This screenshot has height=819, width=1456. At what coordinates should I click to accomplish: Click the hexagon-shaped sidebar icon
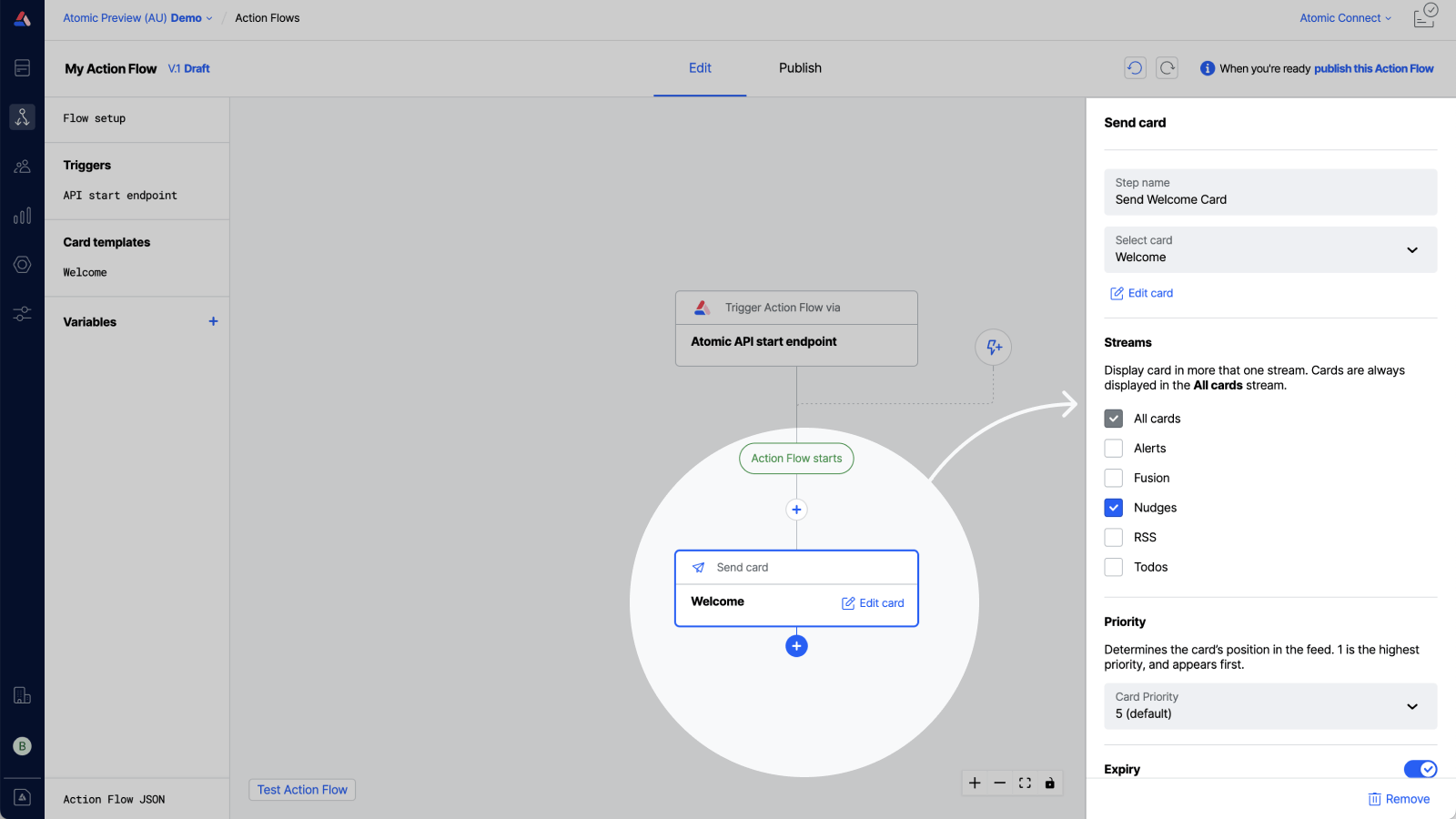(x=22, y=265)
